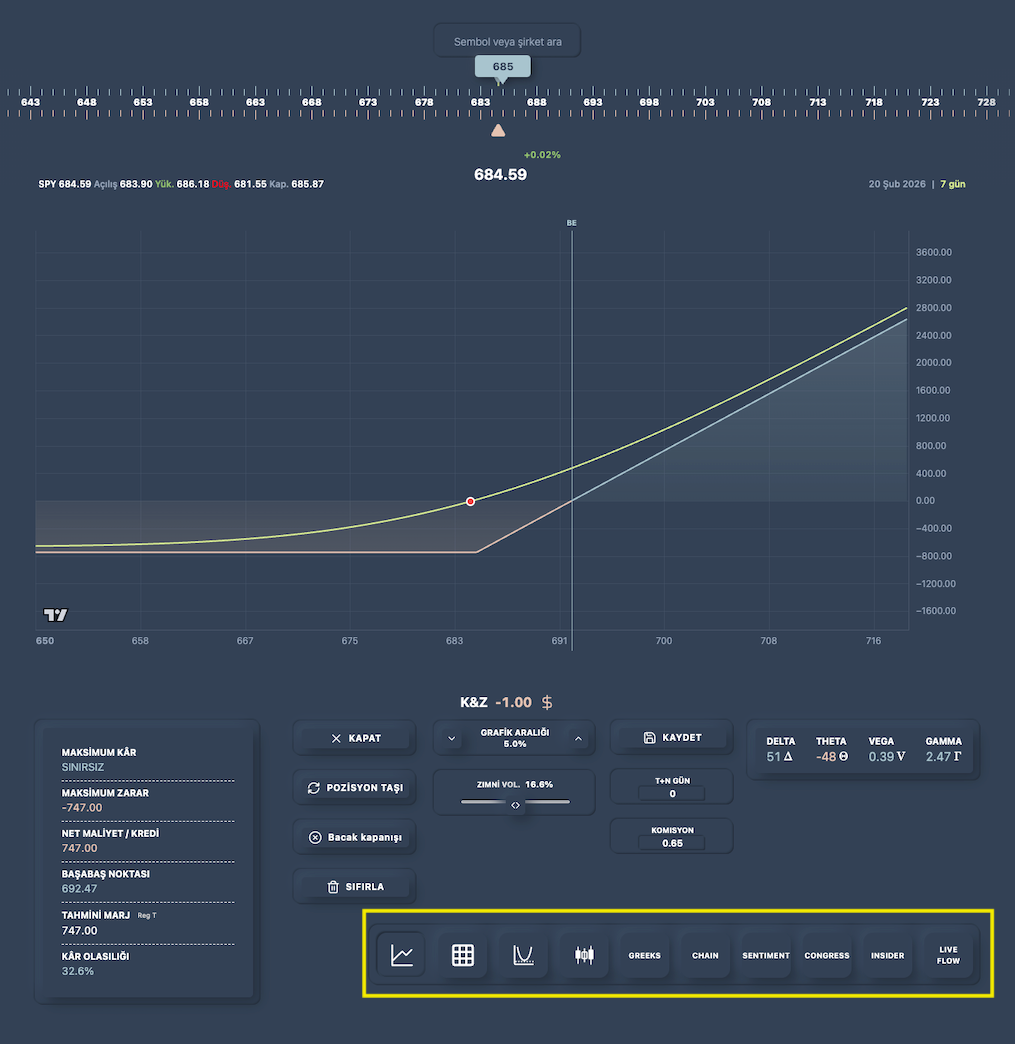Viewport: 1015px width, 1044px height.
Task: Click the symbol search field
Action: point(507,41)
